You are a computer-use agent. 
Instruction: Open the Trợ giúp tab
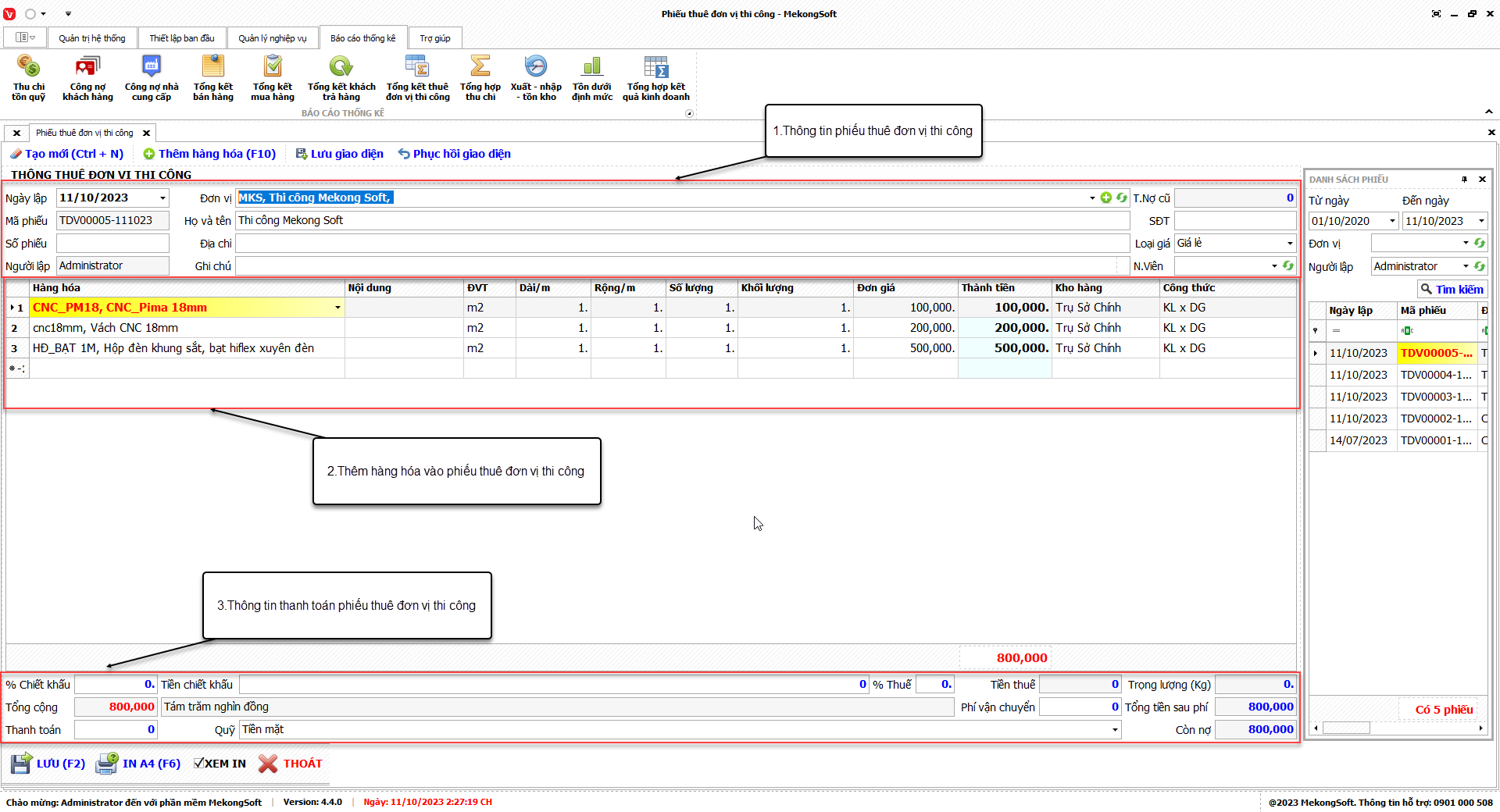(434, 38)
